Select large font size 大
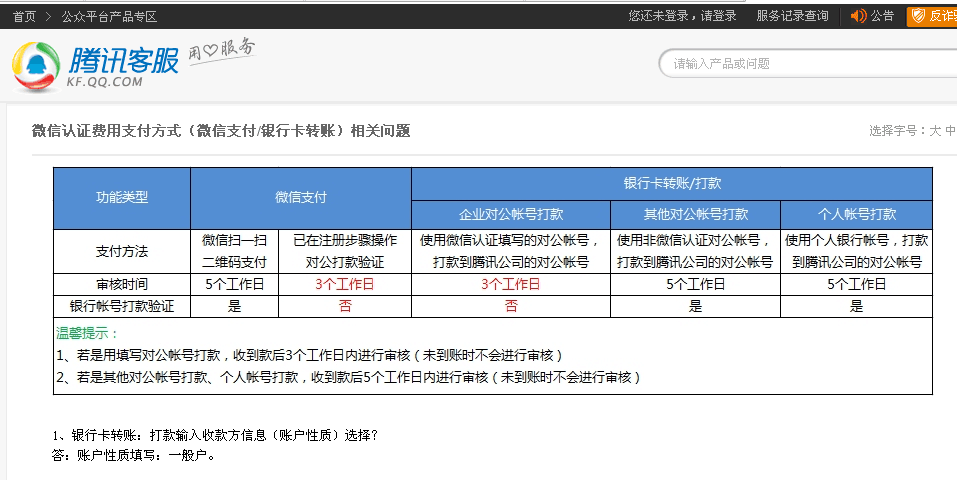The width and height of the screenshot is (957, 480). (935, 131)
